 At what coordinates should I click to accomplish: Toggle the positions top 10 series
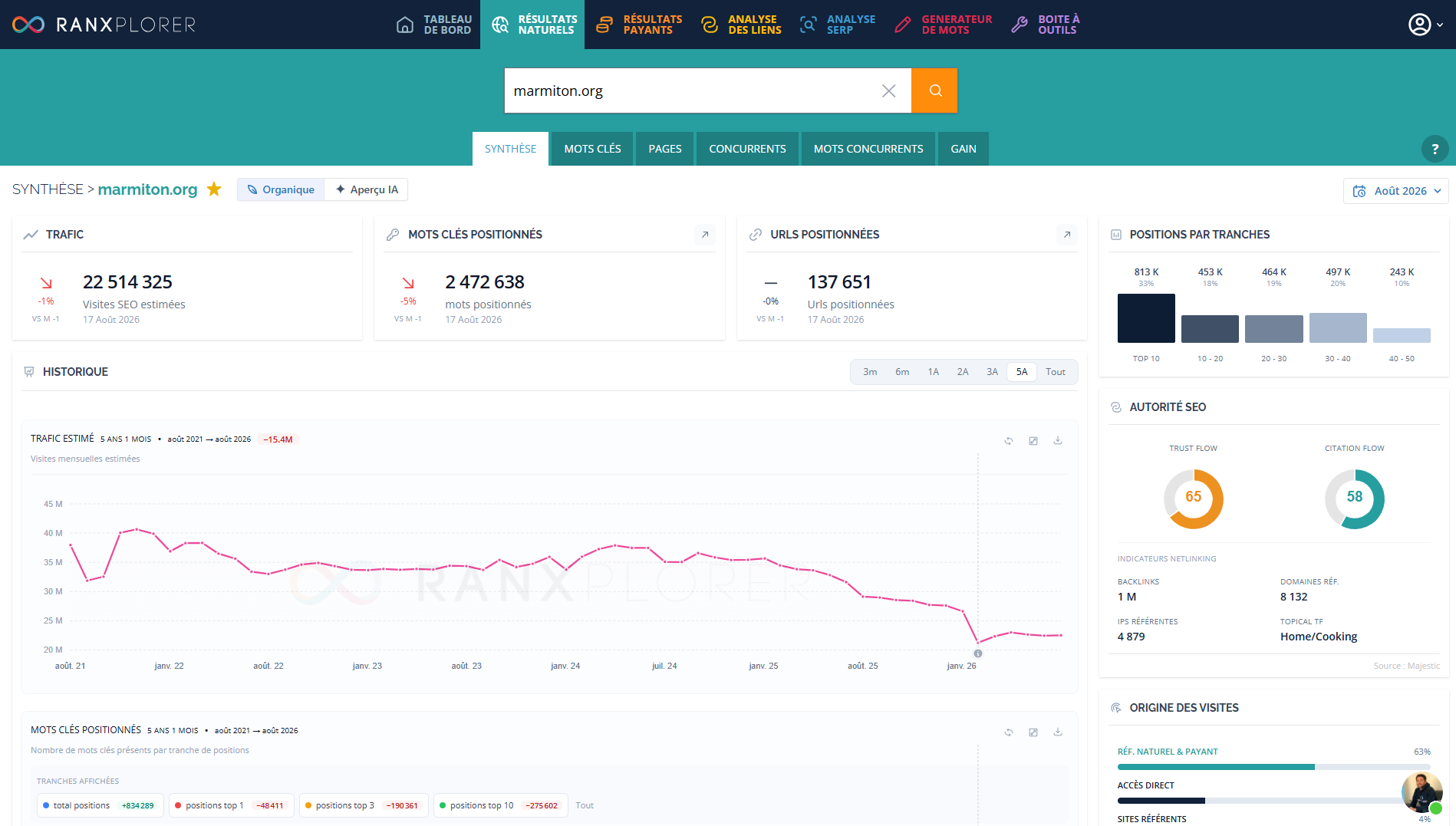[x=500, y=805]
